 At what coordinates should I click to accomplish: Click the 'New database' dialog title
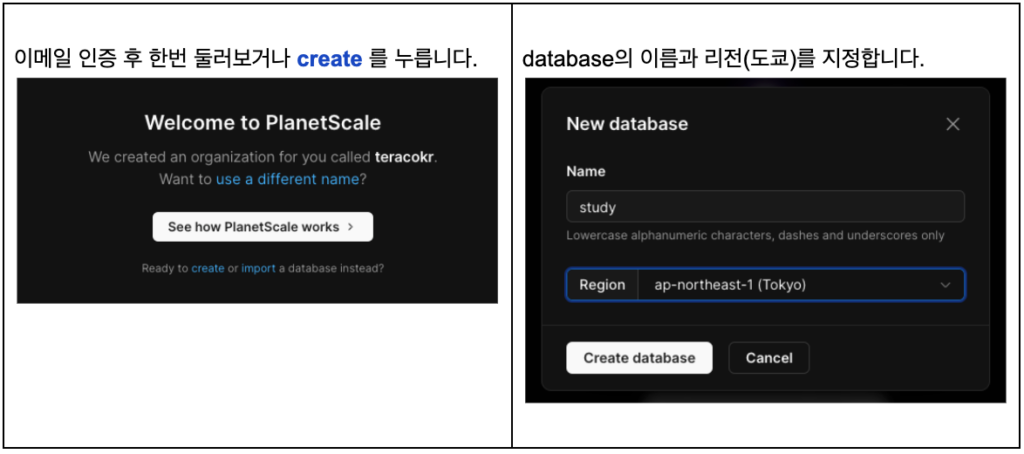pos(627,123)
